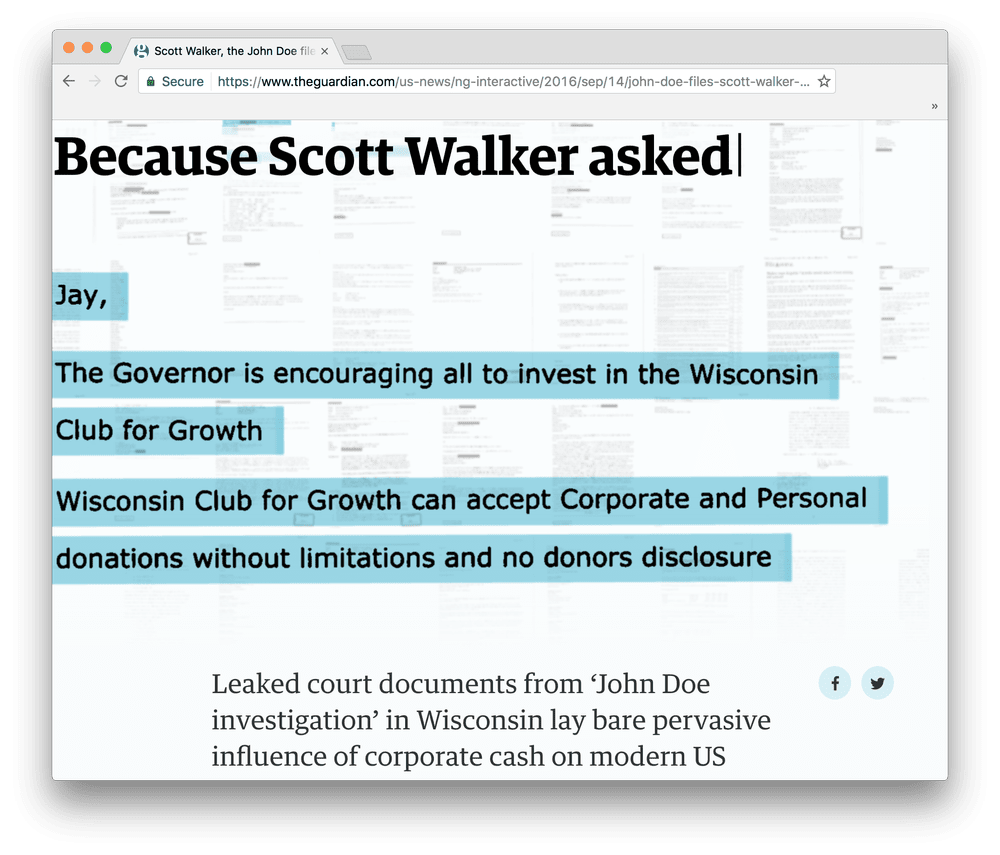Click the theguardian.com URL in the address bar
This screenshot has width=1000, height=855.
[513, 82]
